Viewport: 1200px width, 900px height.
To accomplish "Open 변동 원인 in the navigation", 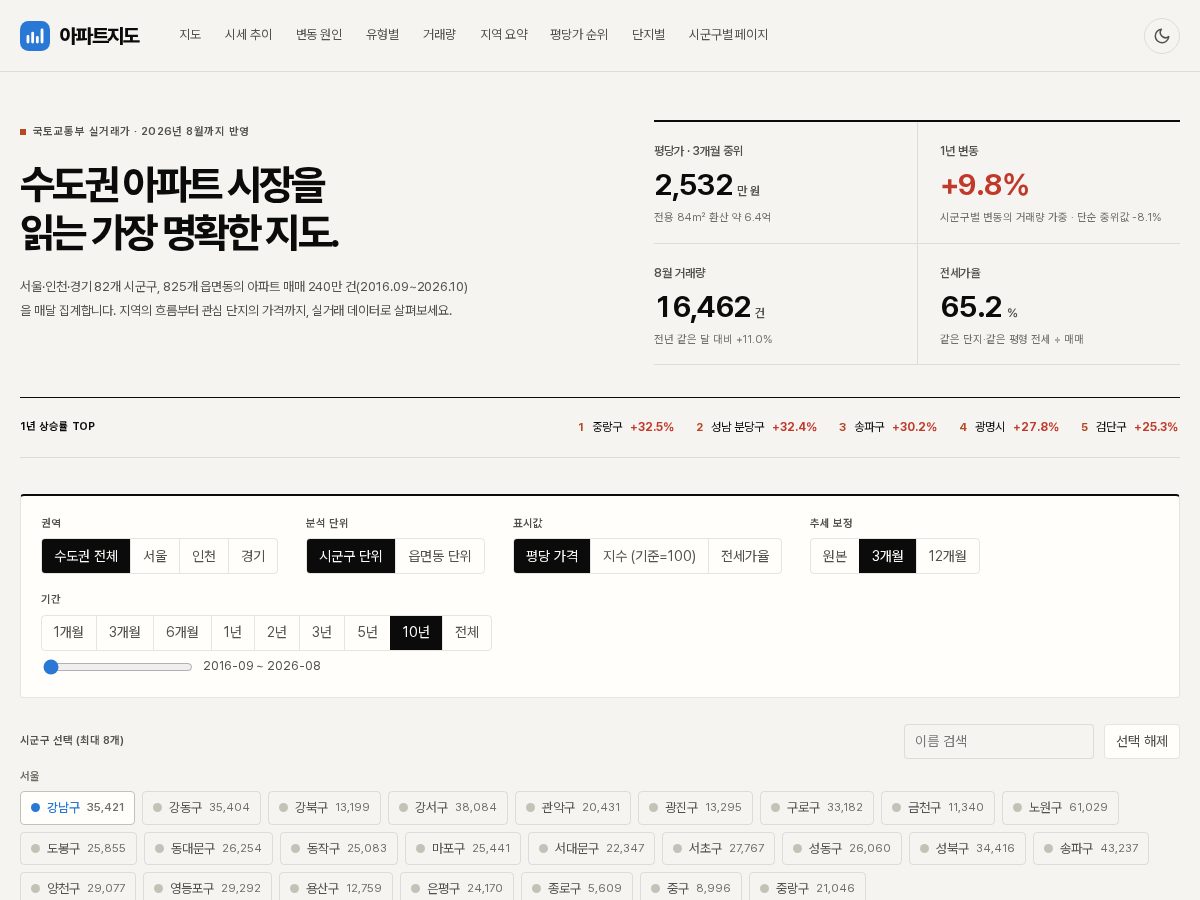I will (319, 35).
